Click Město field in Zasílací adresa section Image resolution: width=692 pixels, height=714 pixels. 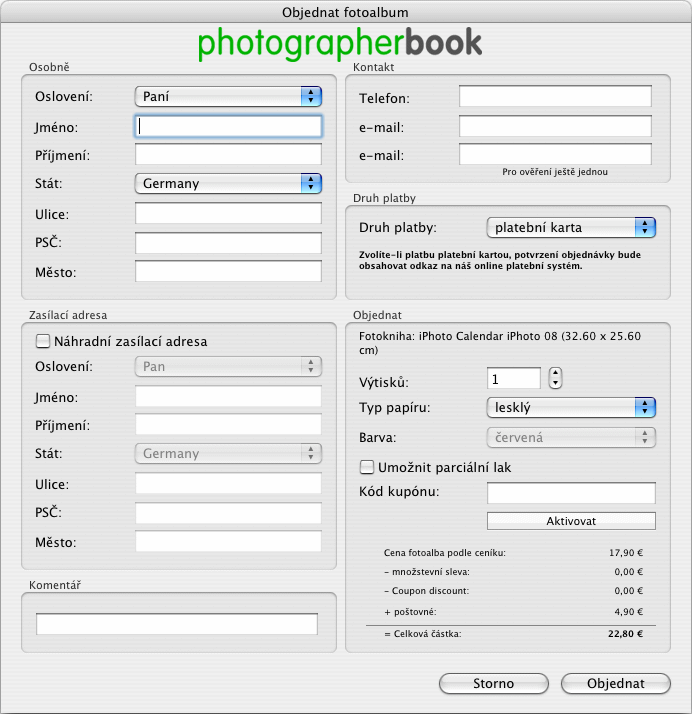(x=228, y=541)
